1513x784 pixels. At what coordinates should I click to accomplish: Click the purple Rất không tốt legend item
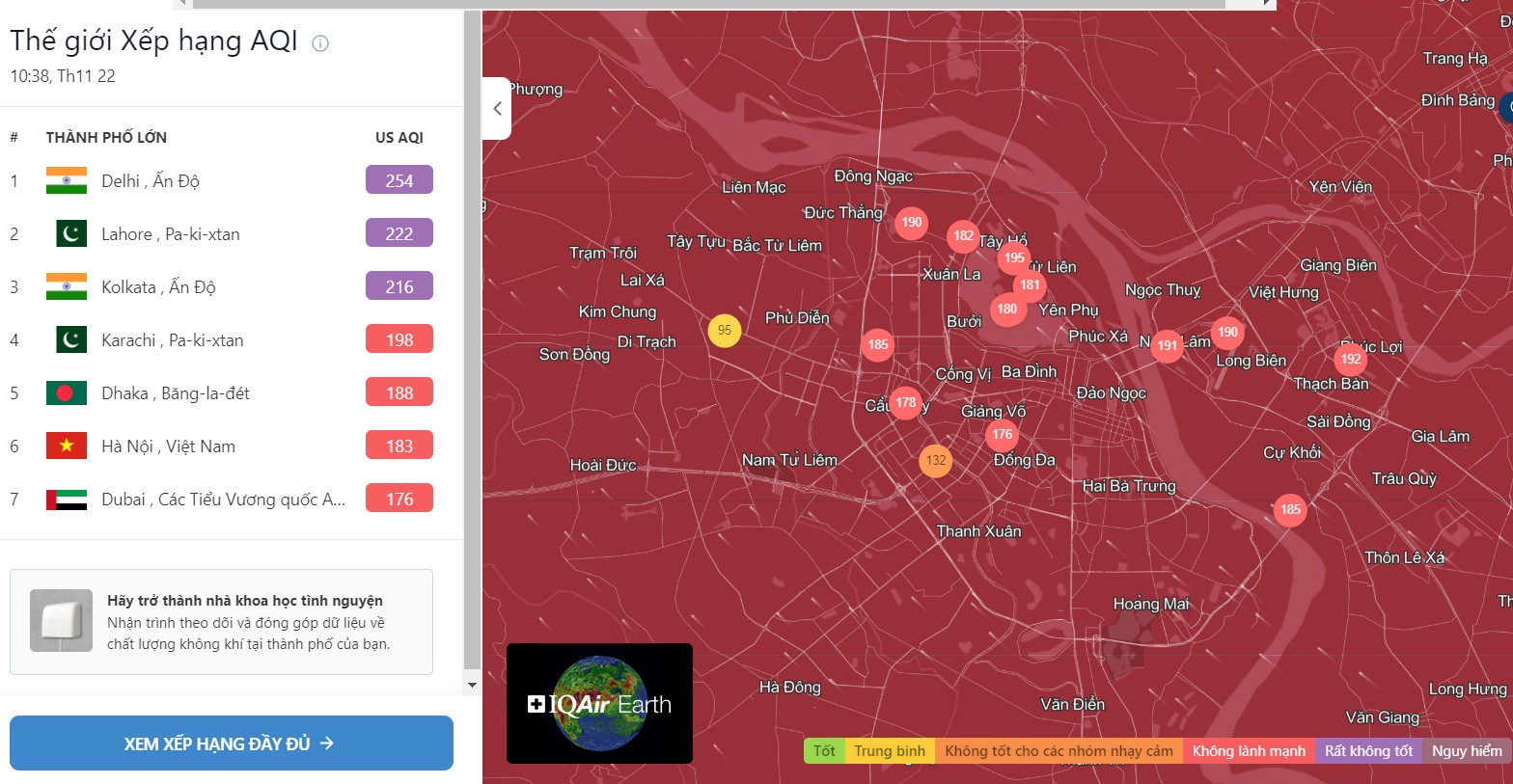pos(1367,751)
